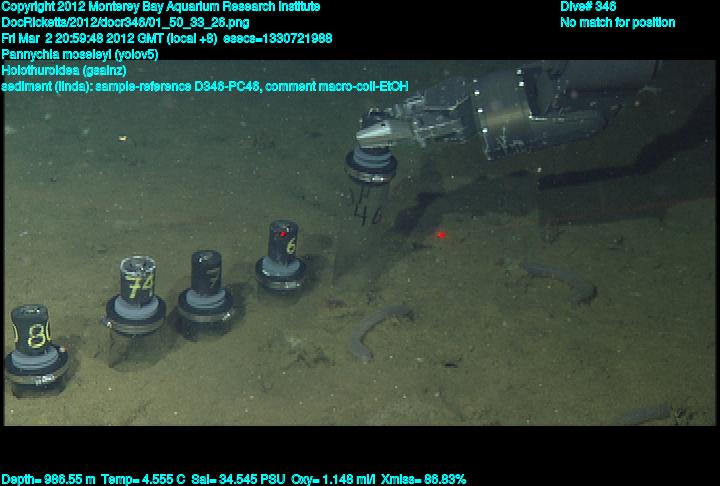Click the robotic manipulator arm
This screenshot has width=720, height=486.
tap(507, 110)
